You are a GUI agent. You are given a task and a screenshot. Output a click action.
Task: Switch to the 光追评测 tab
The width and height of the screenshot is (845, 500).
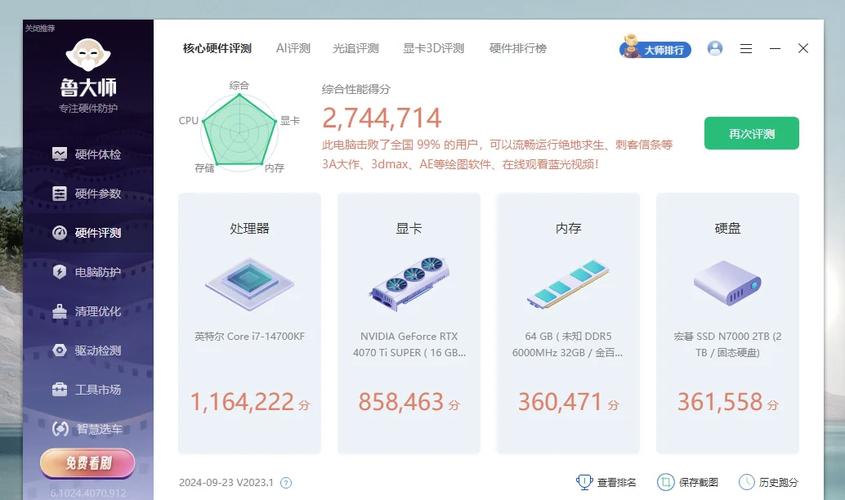(356, 48)
